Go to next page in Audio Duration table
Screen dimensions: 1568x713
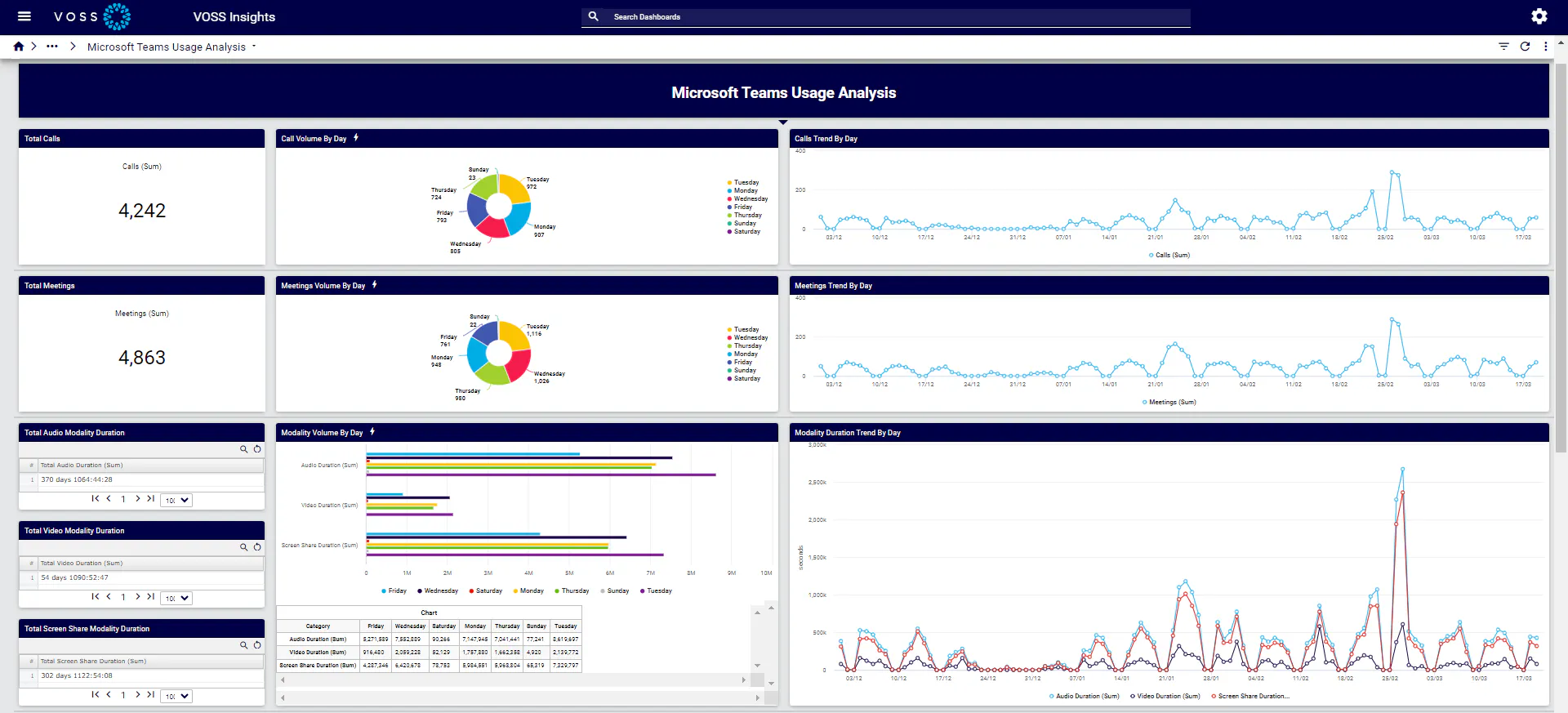[x=137, y=498]
